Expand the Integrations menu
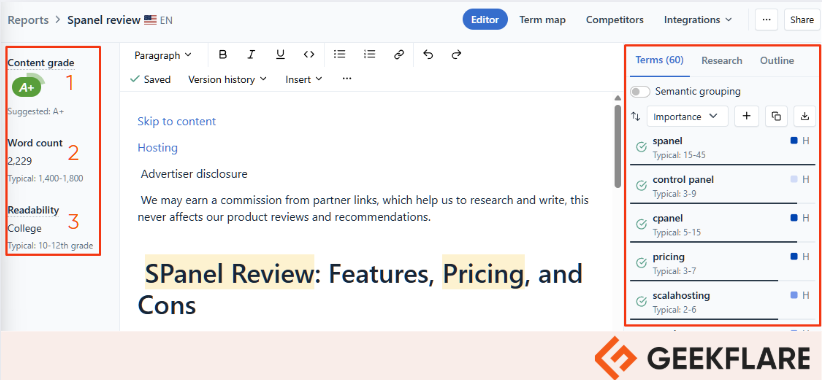The image size is (822, 380). [698, 20]
